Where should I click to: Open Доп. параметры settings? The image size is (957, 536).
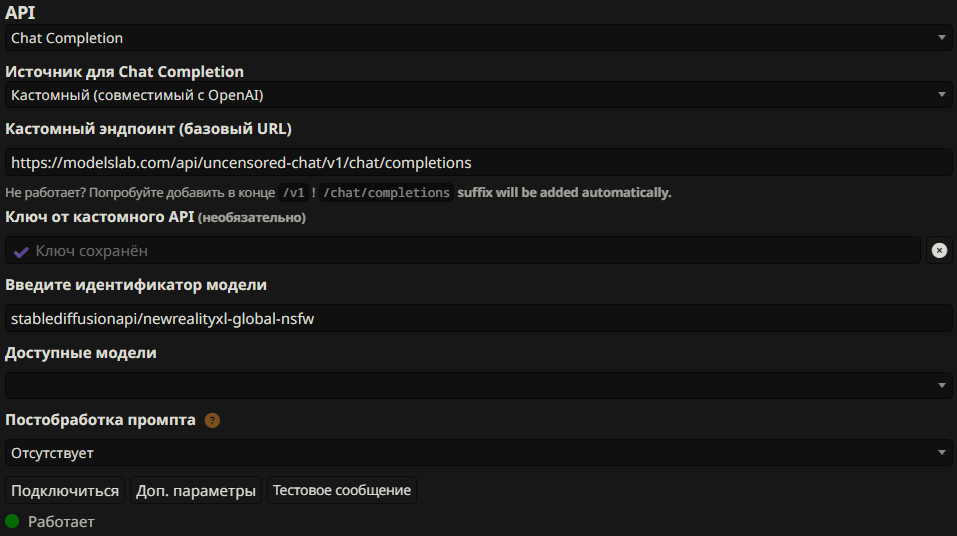[x=196, y=490]
